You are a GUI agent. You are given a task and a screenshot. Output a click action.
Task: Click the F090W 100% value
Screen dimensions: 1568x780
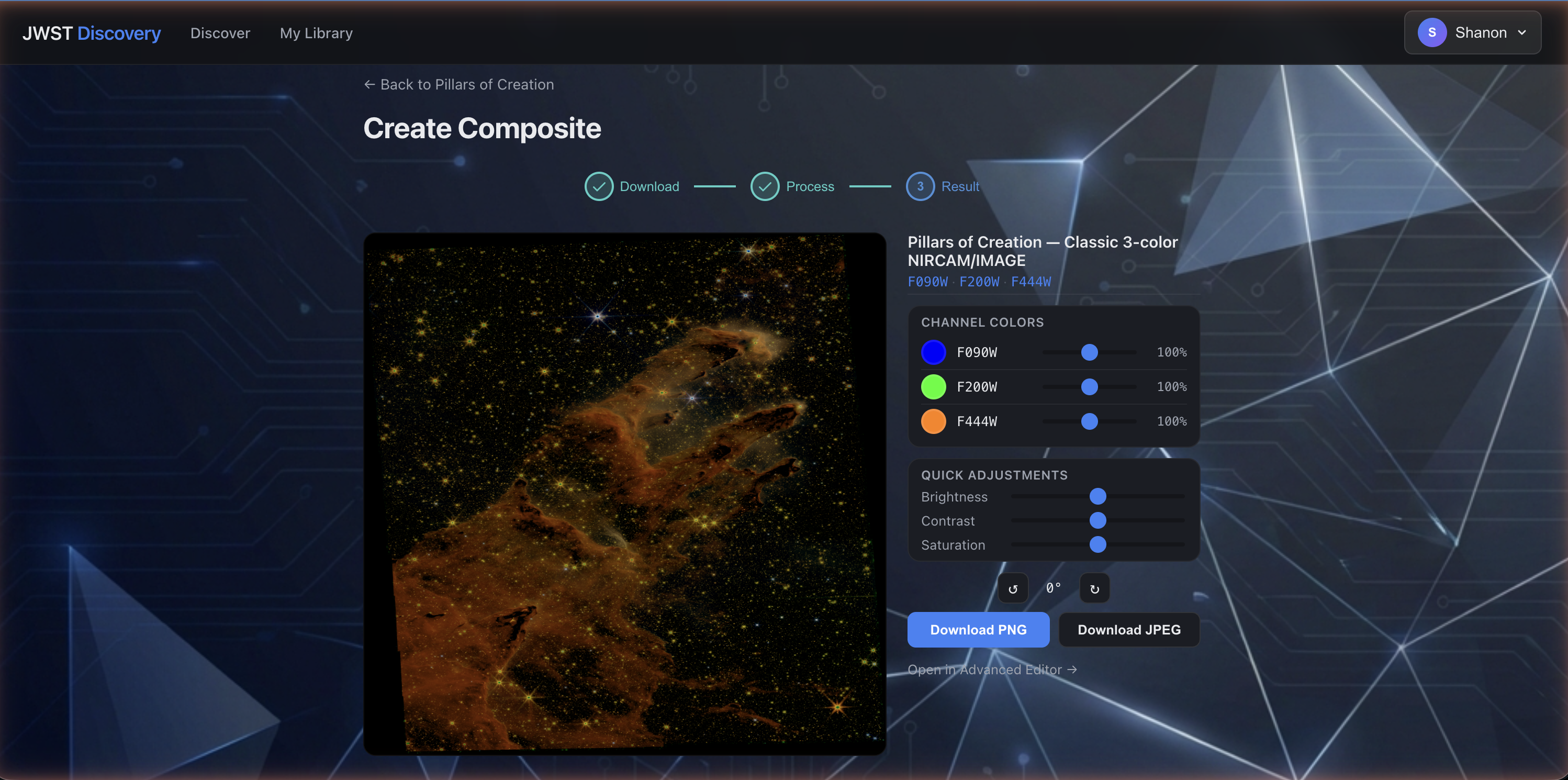coord(1172,352)
